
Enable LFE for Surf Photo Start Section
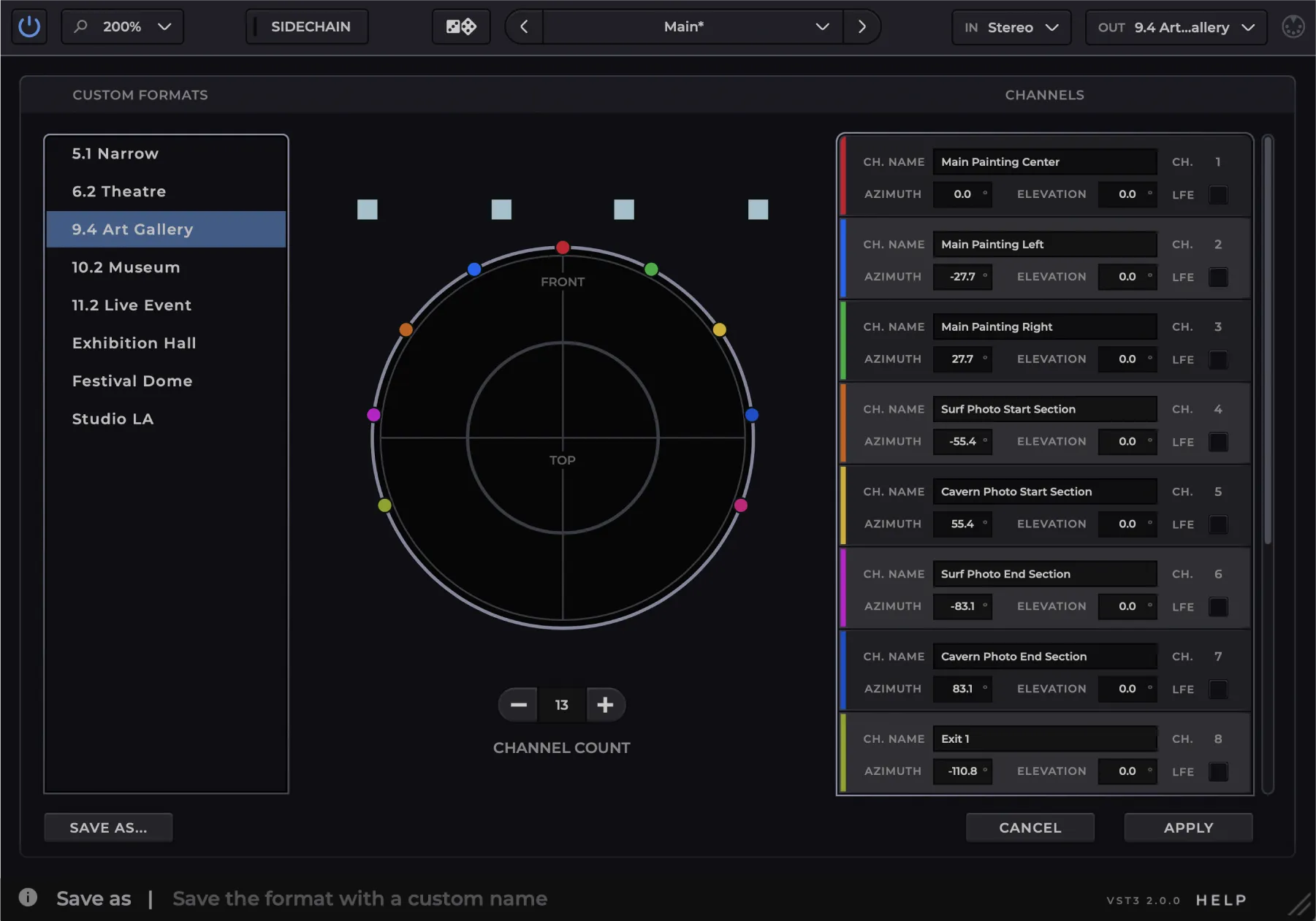pyautogui.click(x=1218, y=442)
